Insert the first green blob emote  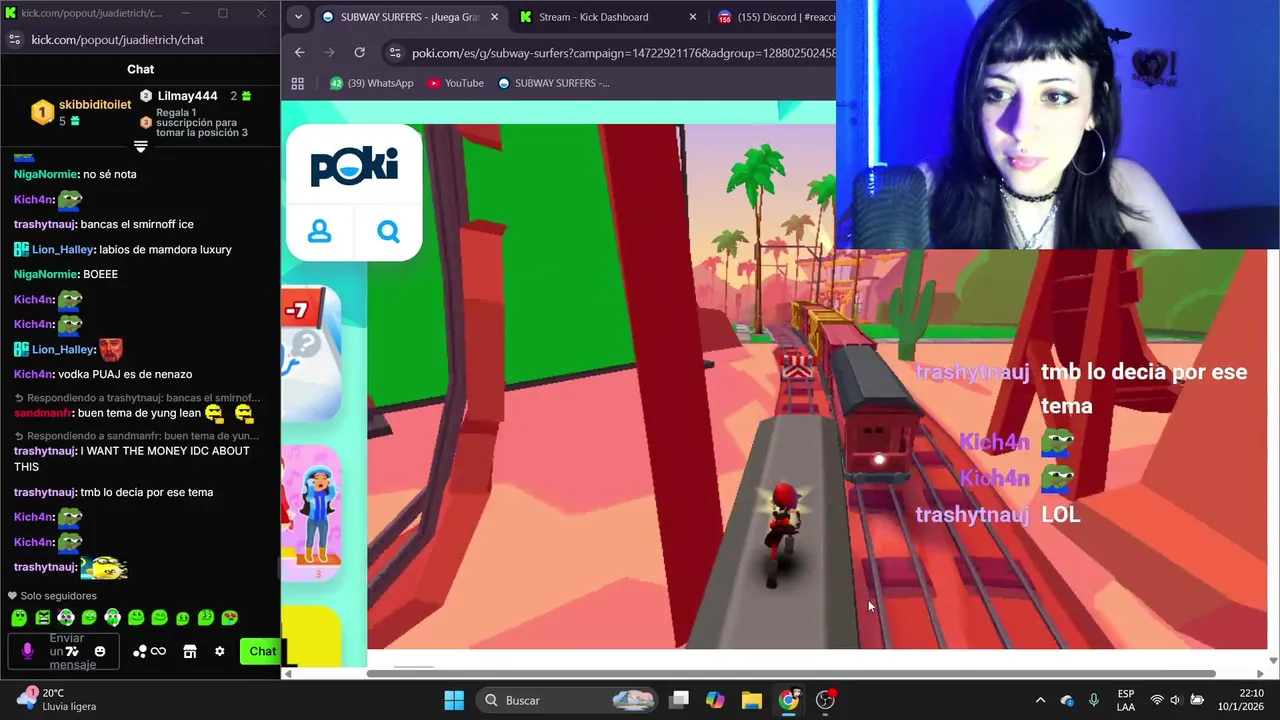point(18,618)
